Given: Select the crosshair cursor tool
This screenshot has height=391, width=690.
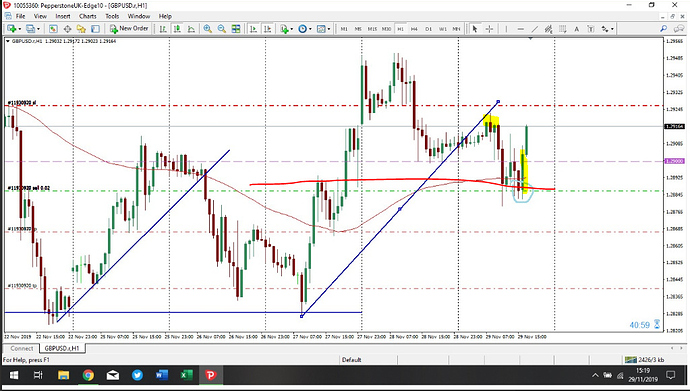Looking at the screenshot, I should (489, 29).
